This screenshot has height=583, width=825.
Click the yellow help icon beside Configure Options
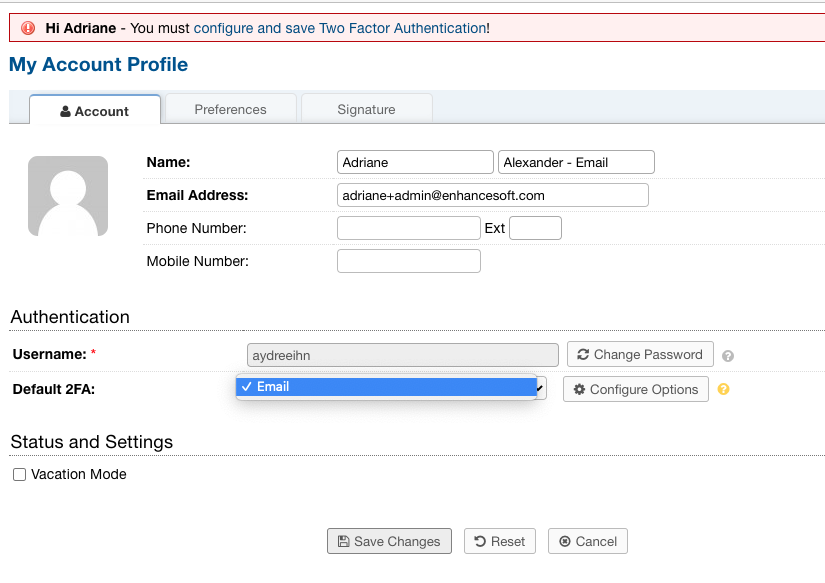coord(723,389)
